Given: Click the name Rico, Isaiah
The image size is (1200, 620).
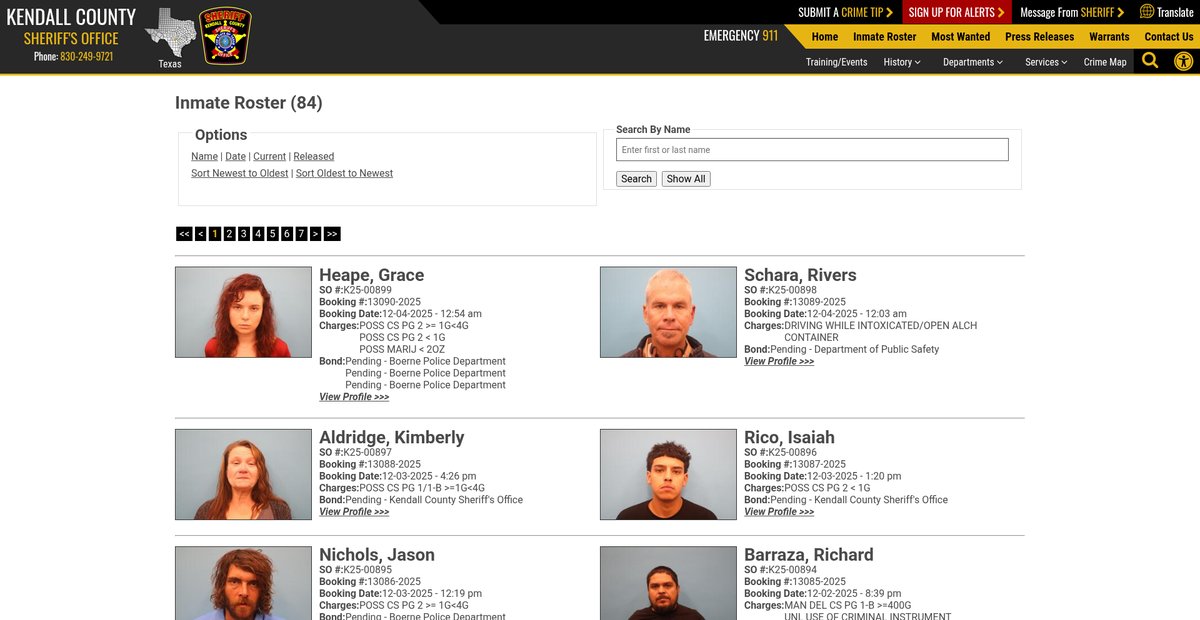Looking at the screenshot, I should 789,437.
